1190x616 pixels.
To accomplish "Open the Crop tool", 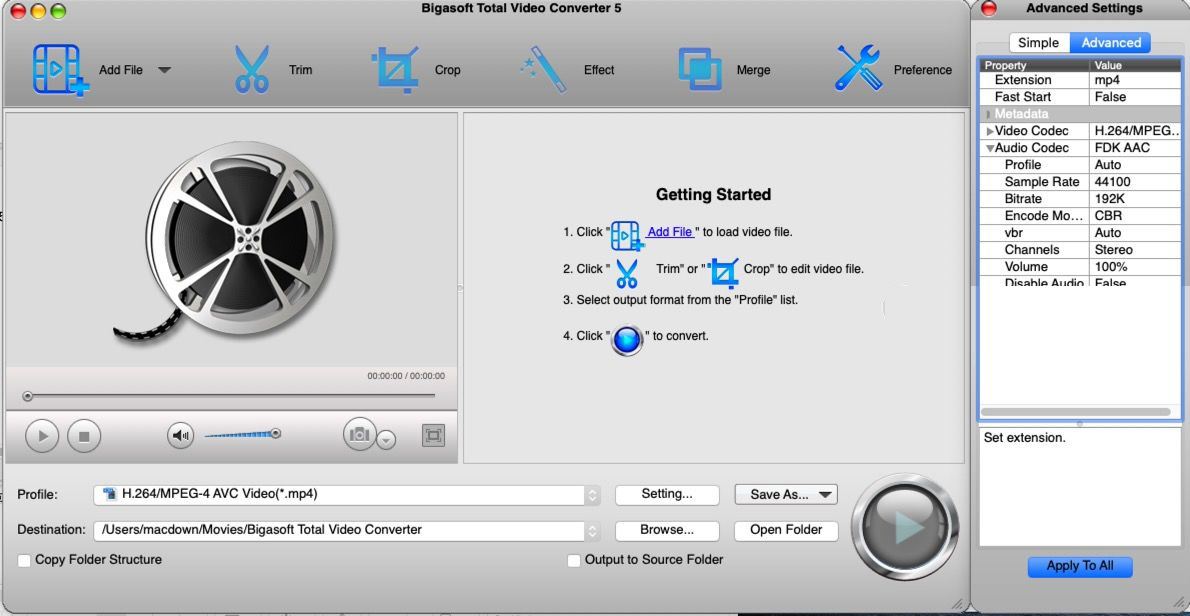I will [x=395, y=69].
